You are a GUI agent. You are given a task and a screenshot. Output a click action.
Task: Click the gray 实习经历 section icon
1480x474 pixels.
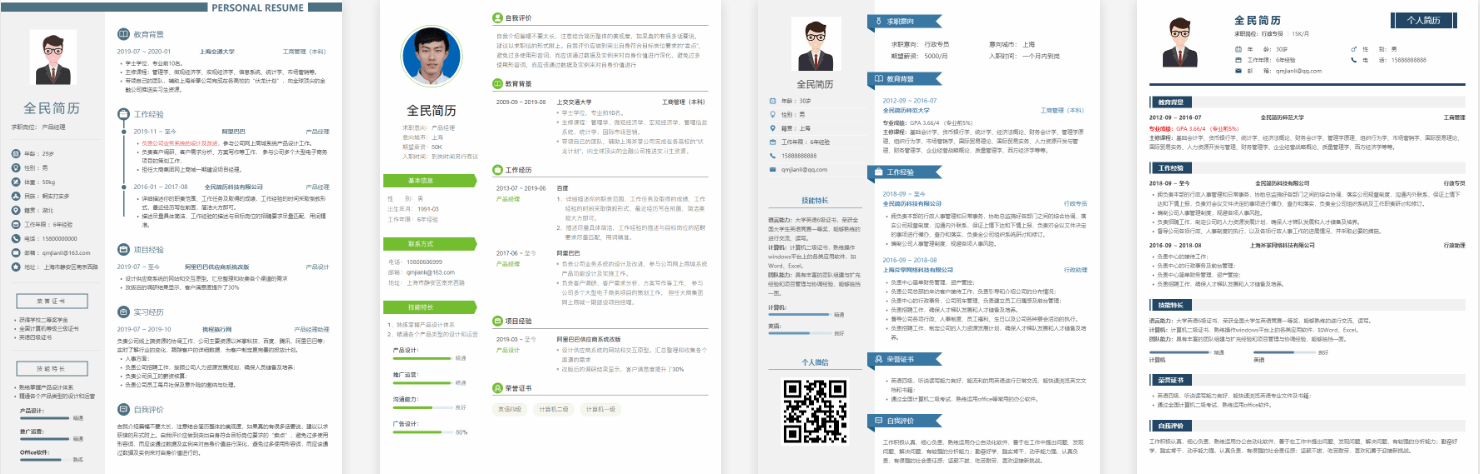pos(122,312)
